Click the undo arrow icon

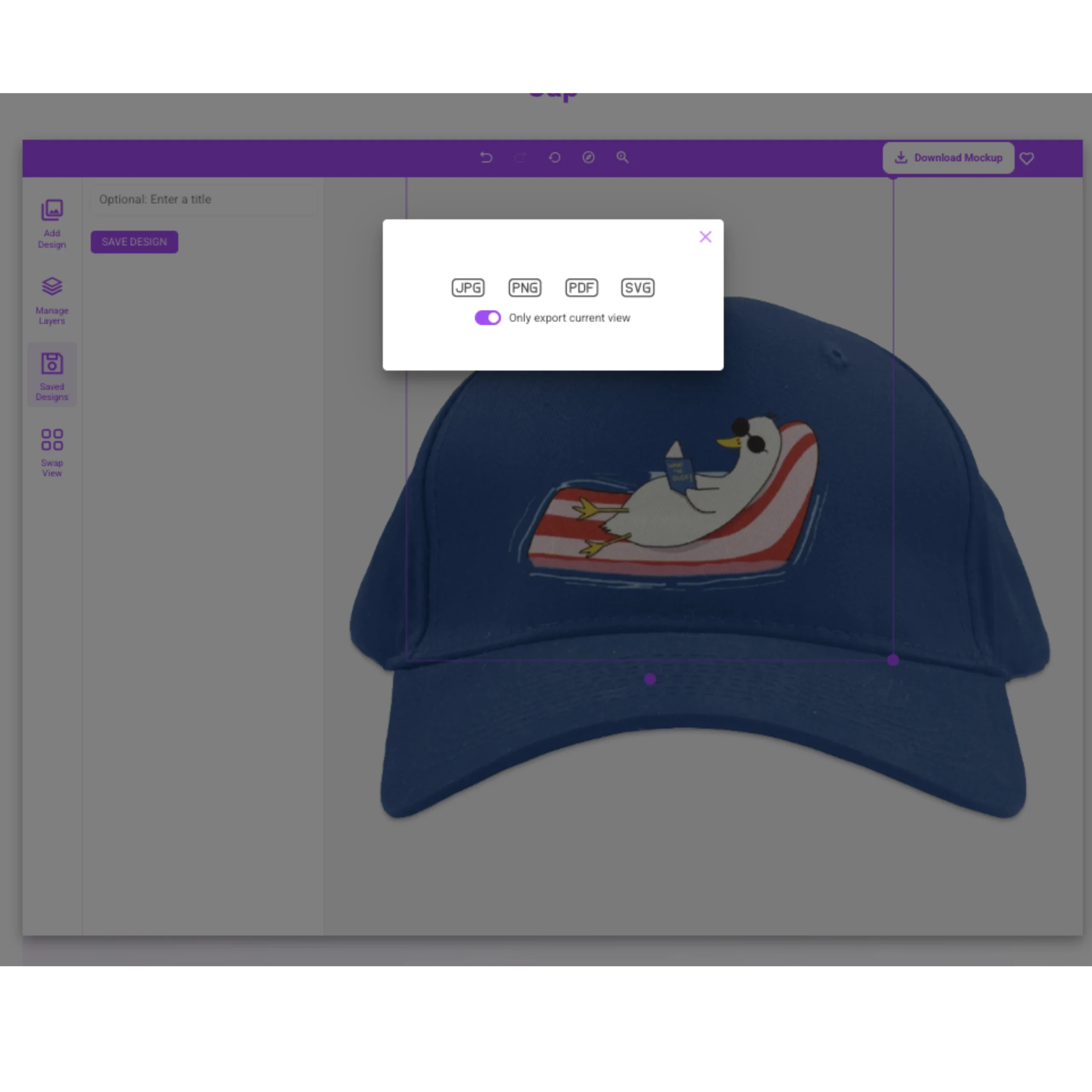486,158
